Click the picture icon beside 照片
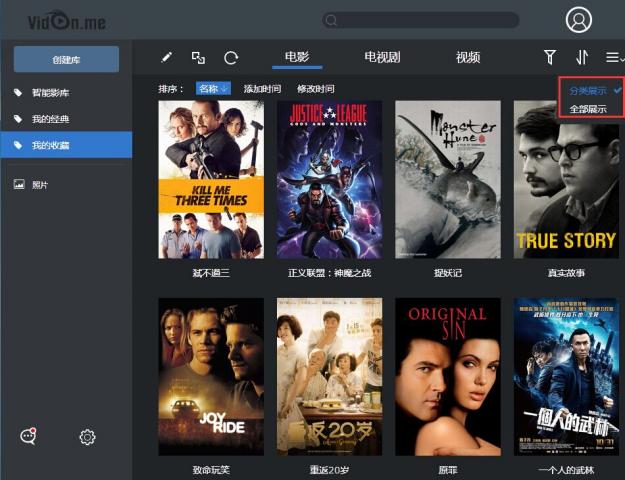 [x=19, y=184]
